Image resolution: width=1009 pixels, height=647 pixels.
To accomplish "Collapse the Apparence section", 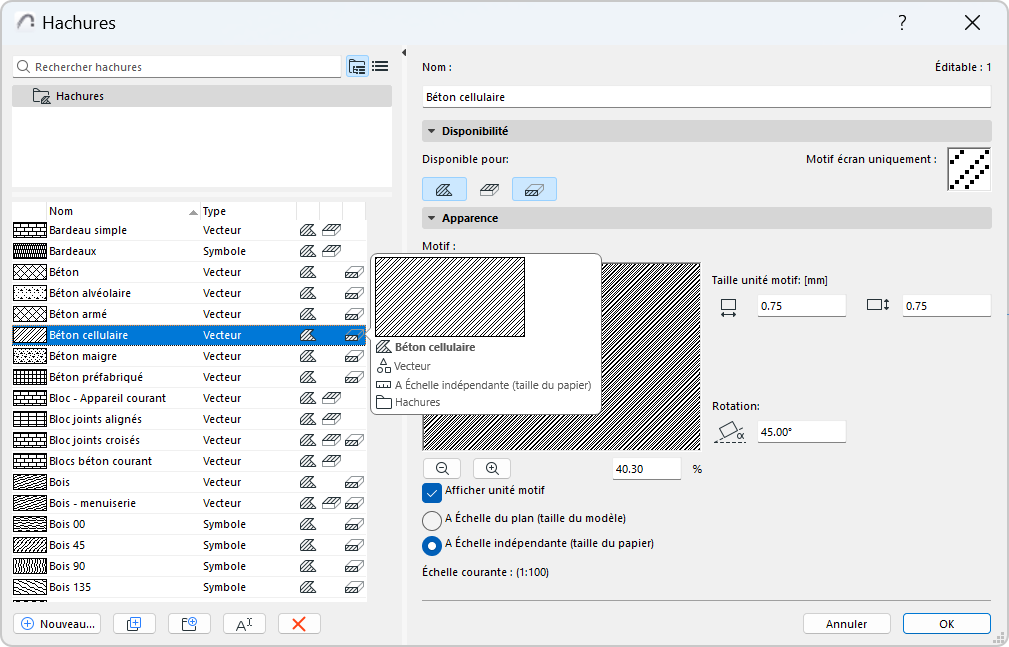I will click(x=432, y=218).
